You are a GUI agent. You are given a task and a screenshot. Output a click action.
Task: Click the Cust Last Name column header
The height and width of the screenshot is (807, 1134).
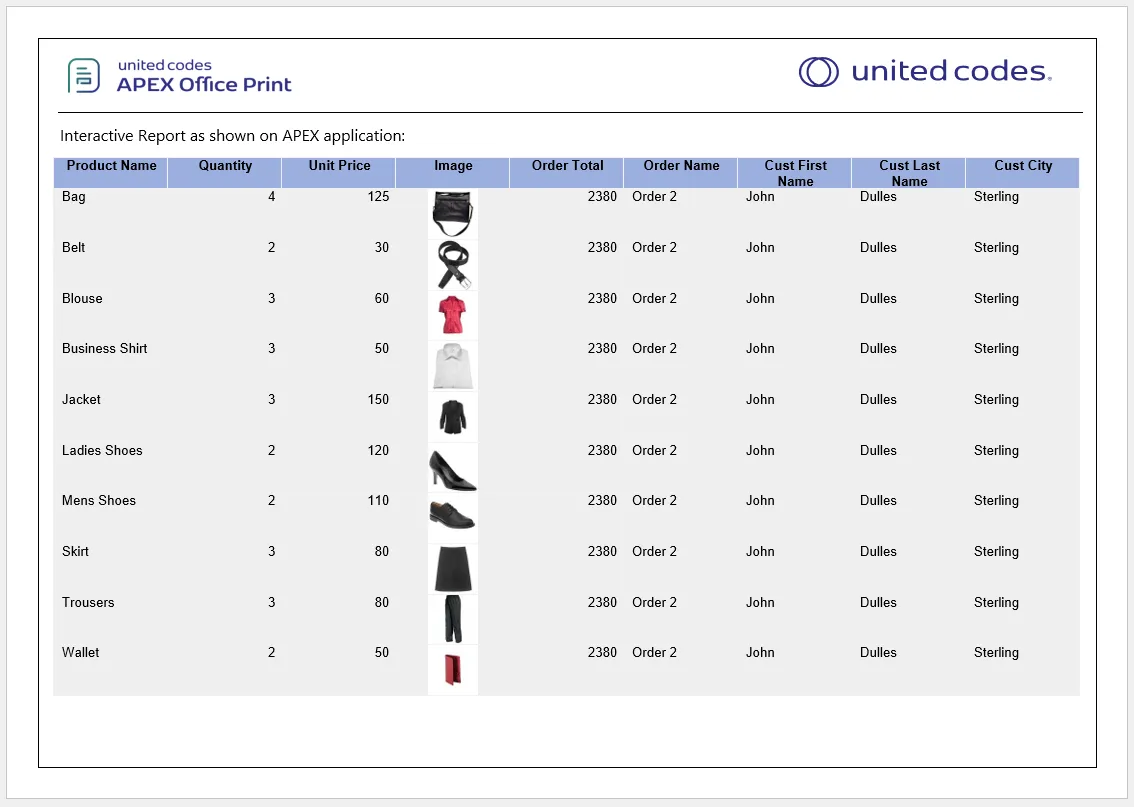pos(909,173)
